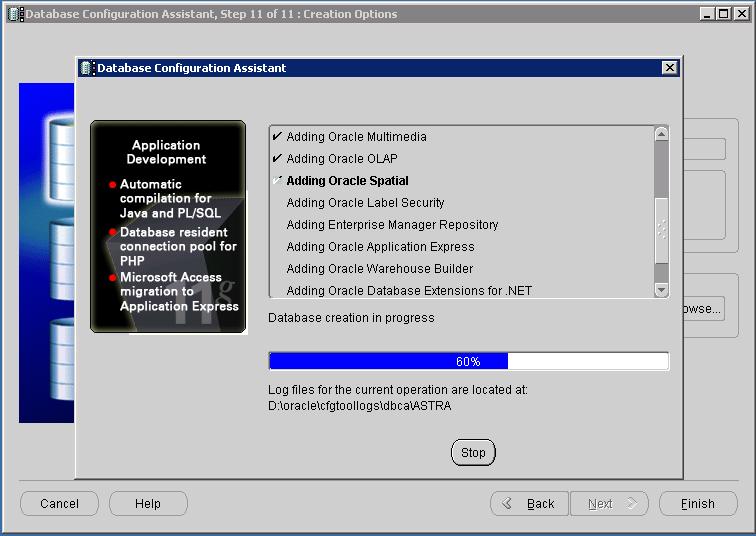
Task: Minimize the Creation Options window
Action: click(x=707, y=13)
